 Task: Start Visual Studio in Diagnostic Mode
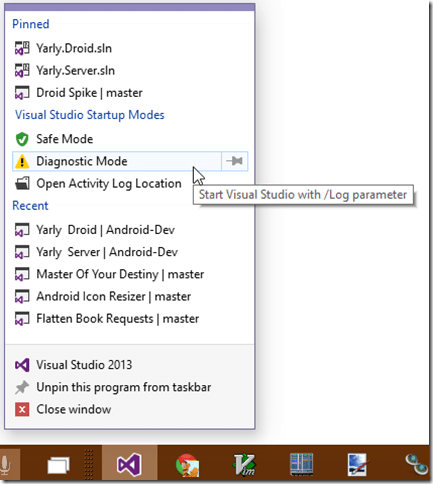[x=117, y=161]
